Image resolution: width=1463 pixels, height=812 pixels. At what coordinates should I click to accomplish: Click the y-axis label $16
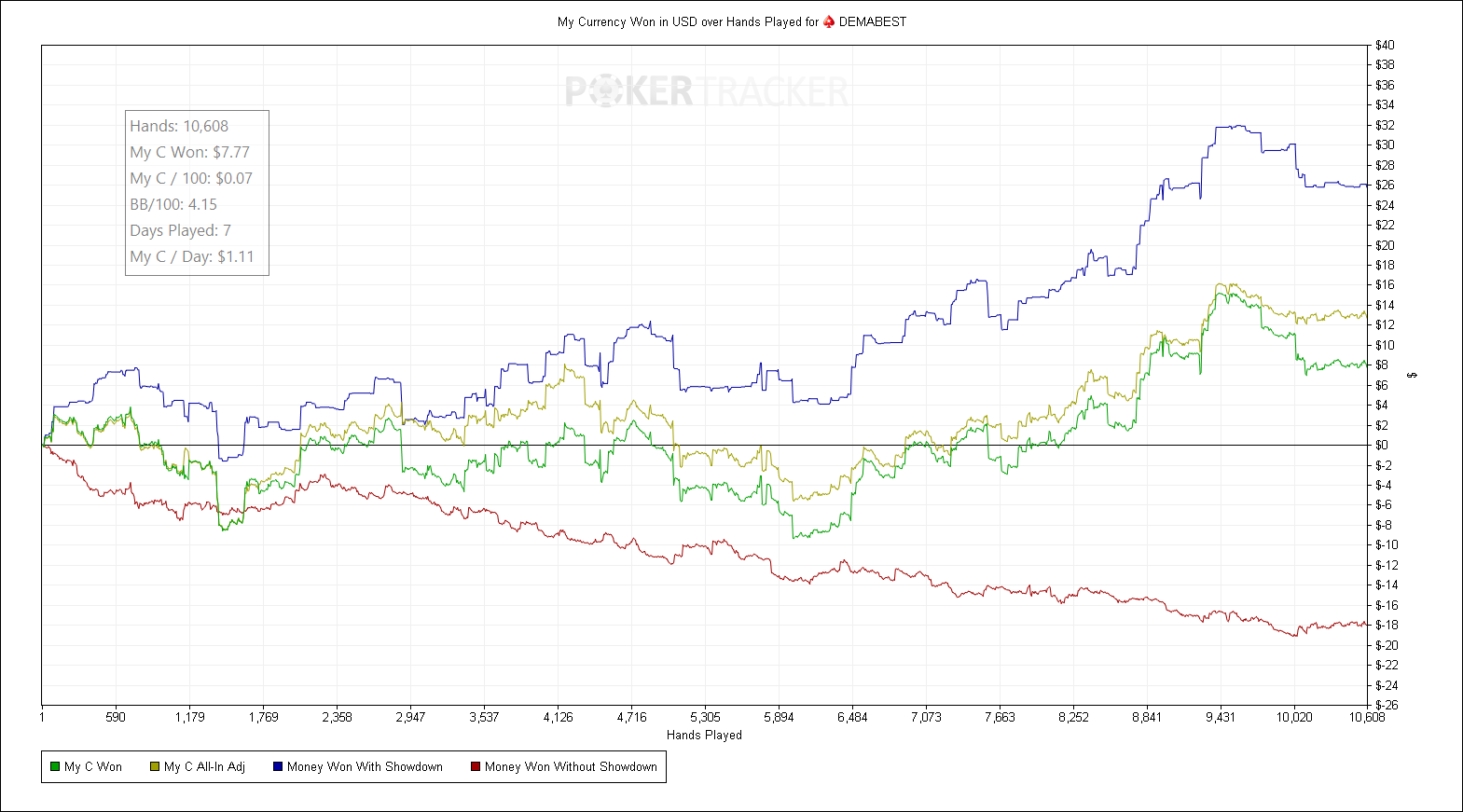click(x=1386, y=284)
